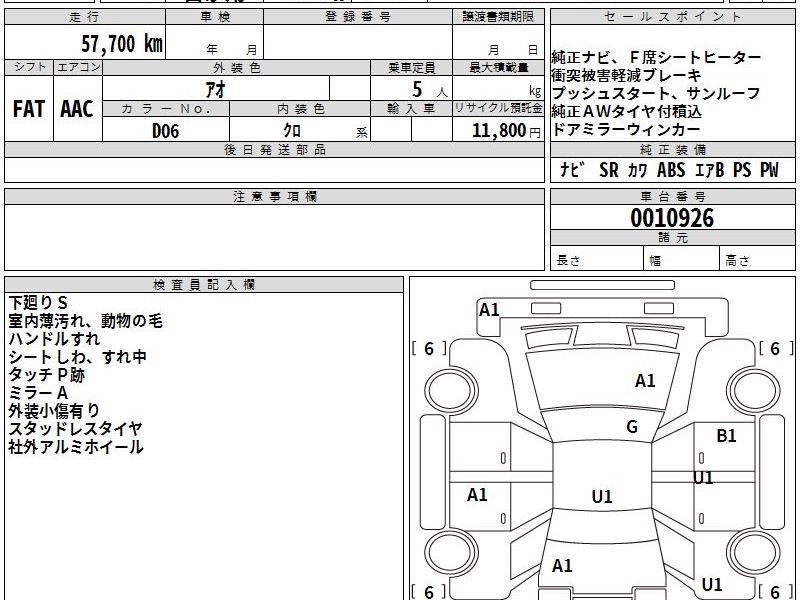Select the 最大積載量 header
Viewport: 800px width, 600px height.
[498, 67]
